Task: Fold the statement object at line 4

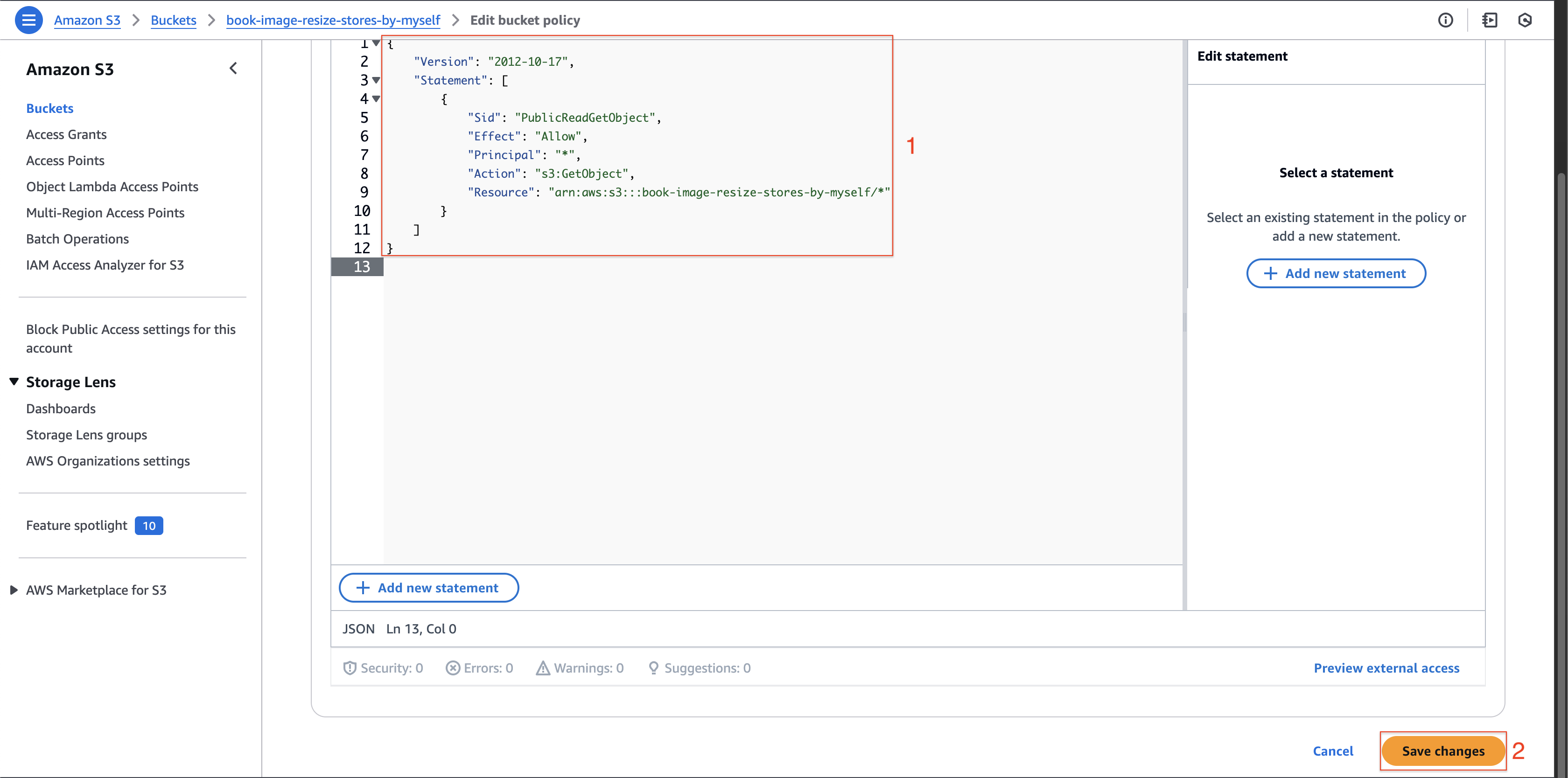Action: click(x=376, y=98)
